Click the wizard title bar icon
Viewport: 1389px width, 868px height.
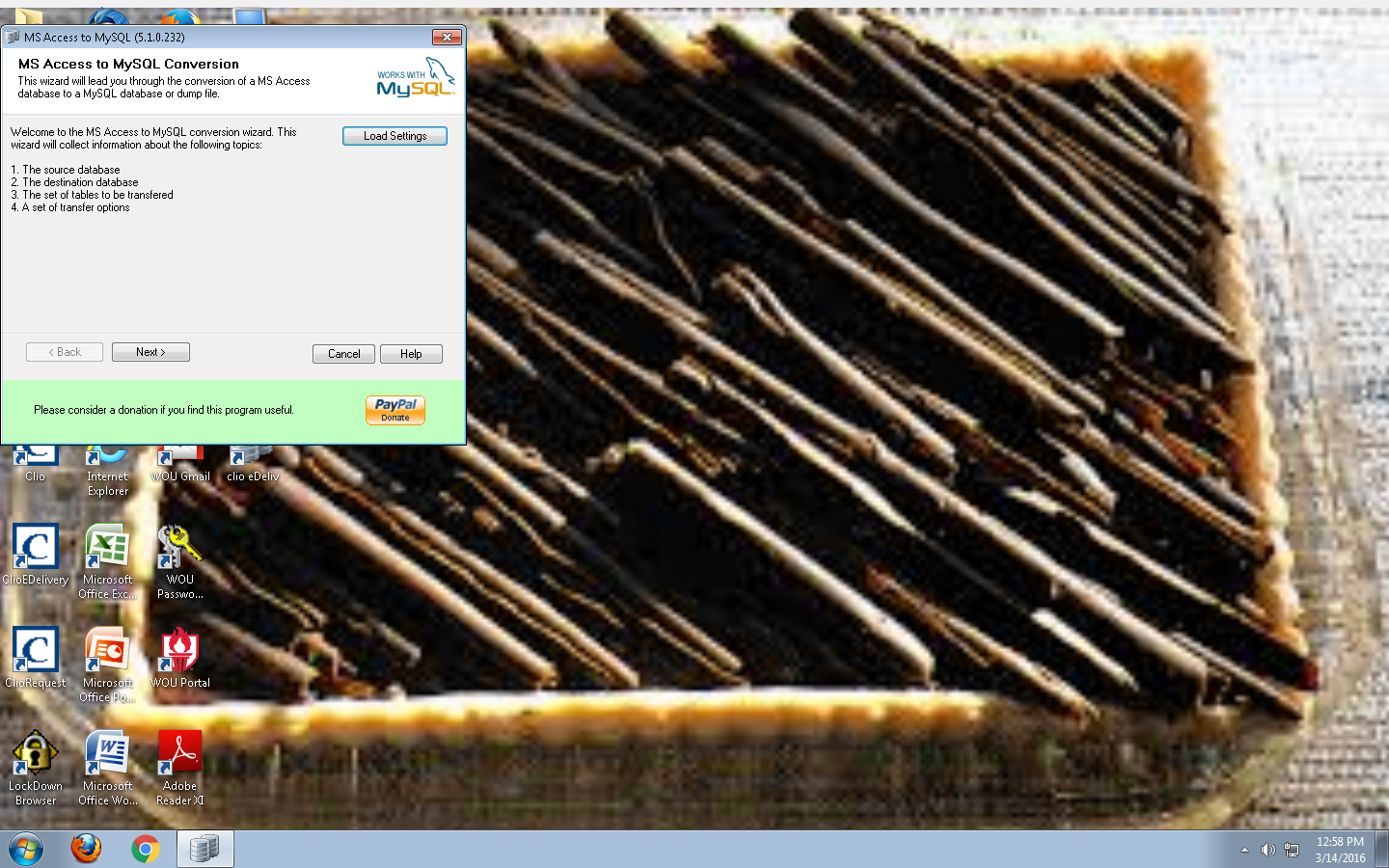pyautogui.click(x=13, y=37)
